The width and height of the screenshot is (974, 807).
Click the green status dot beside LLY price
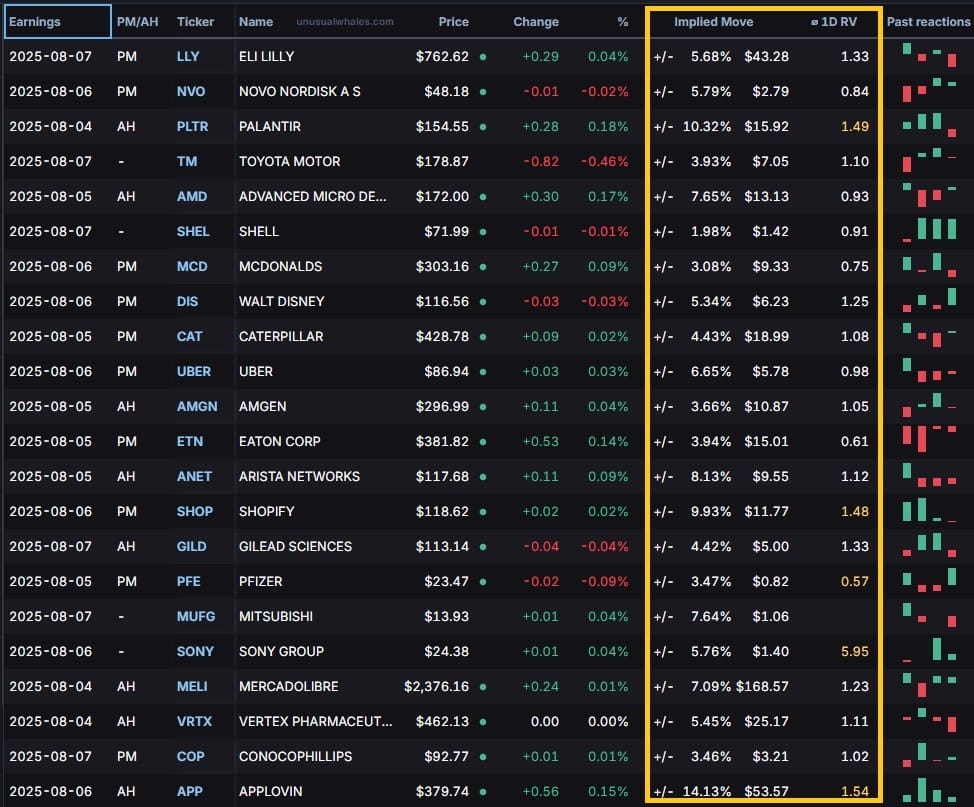483,57
